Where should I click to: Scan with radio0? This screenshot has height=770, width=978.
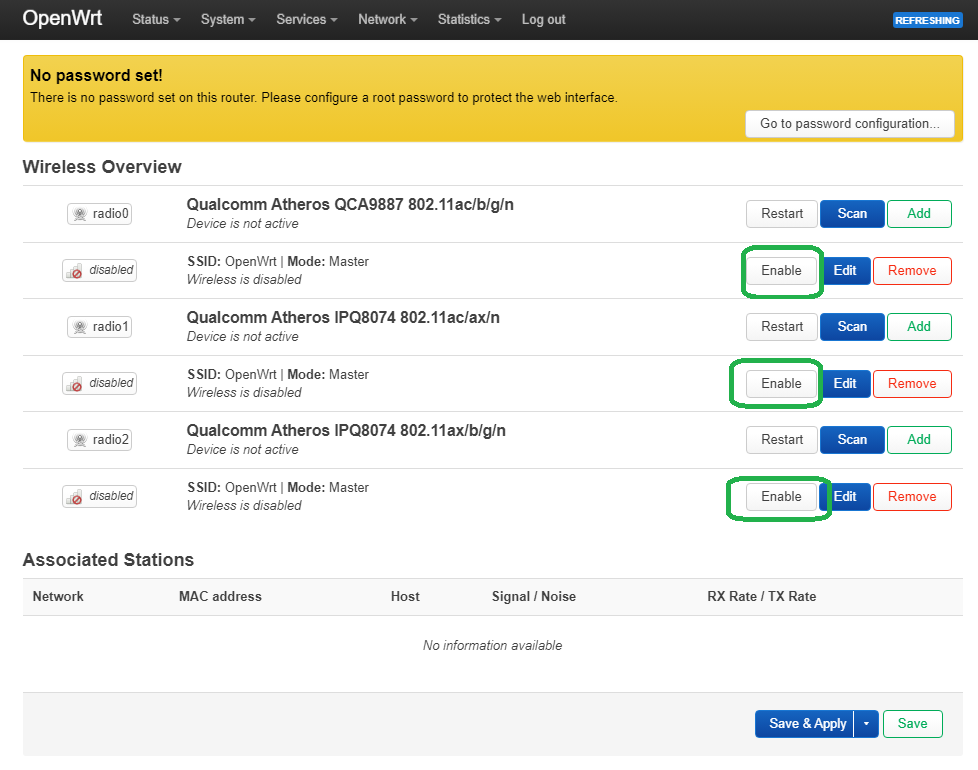tap(852, 214)
